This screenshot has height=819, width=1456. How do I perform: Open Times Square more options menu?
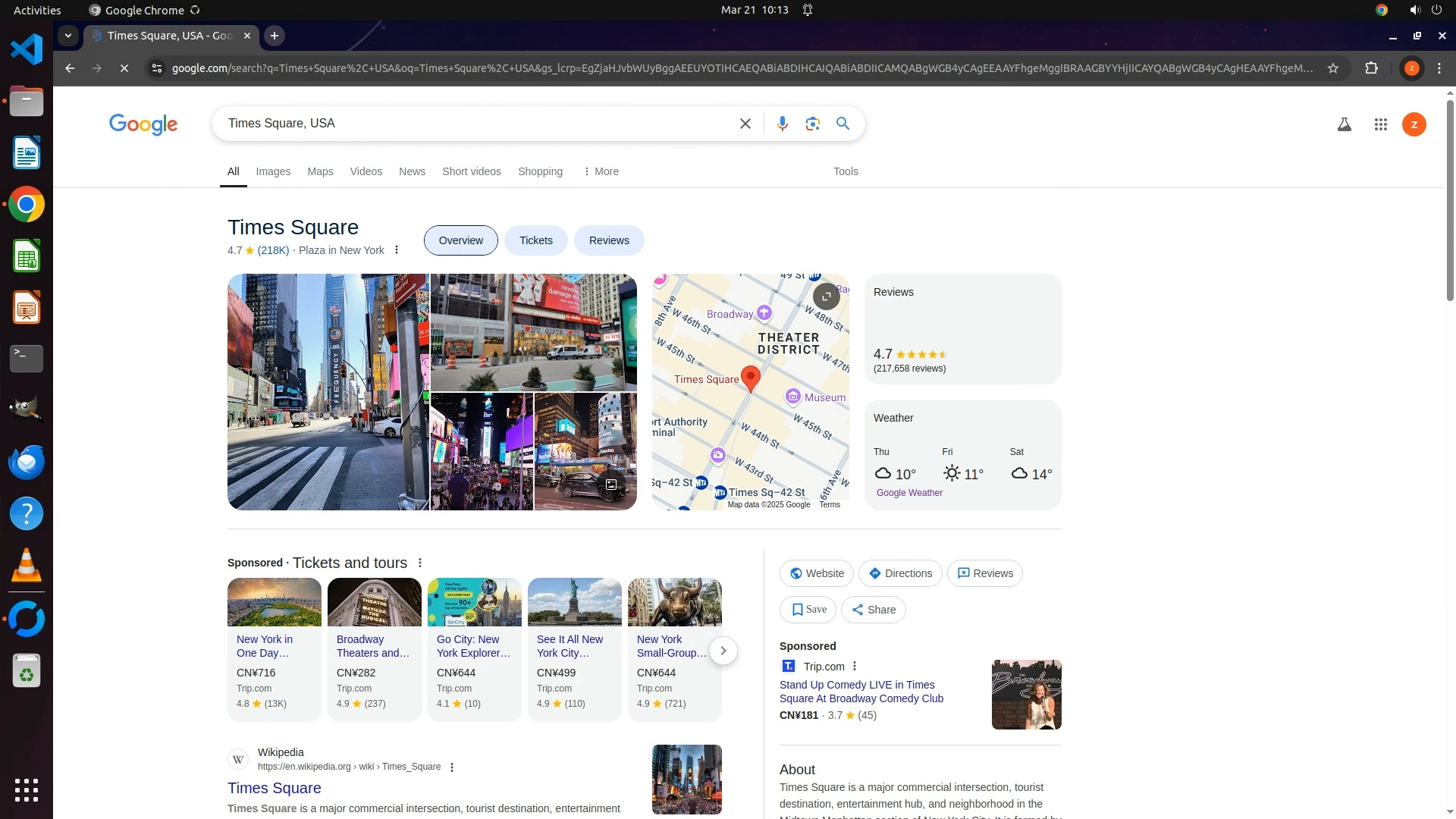[x=396, y=250]
